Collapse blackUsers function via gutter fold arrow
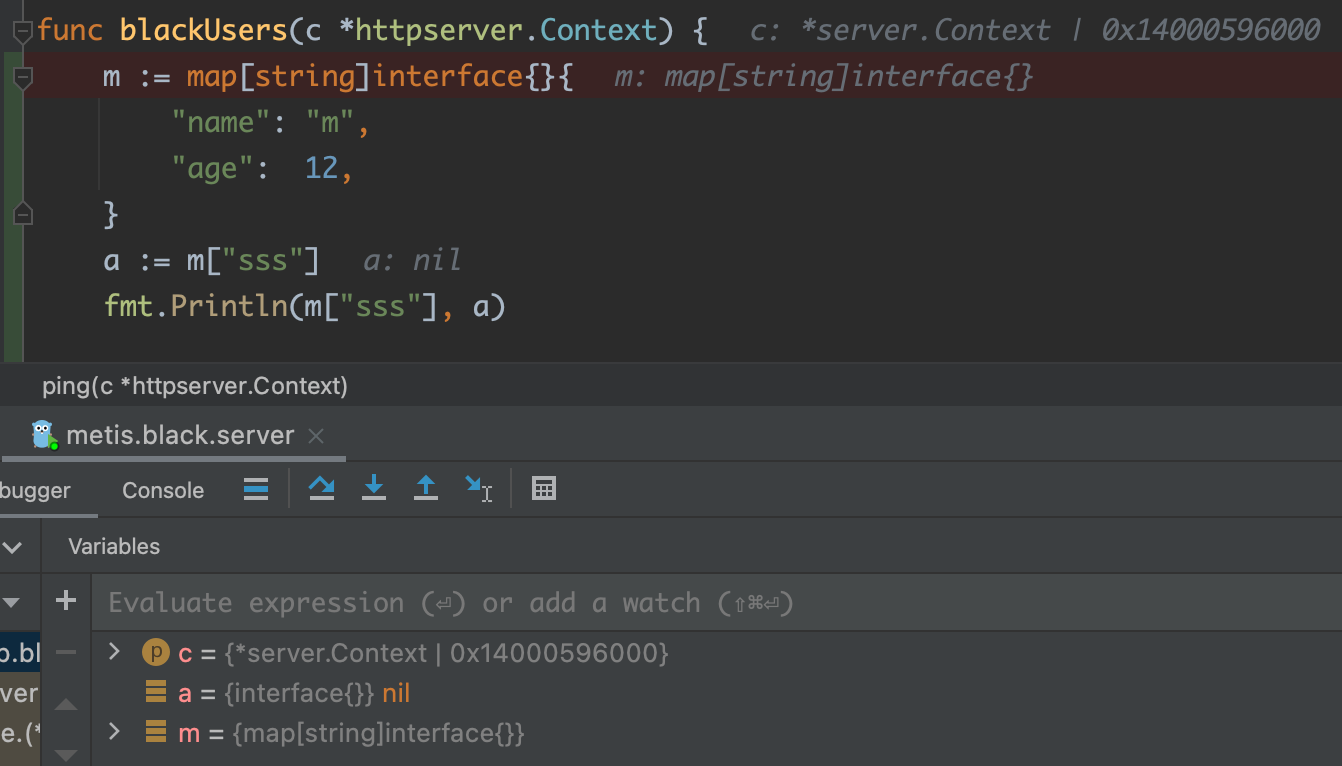The image size is (1342, 766). tap(21, 30)
